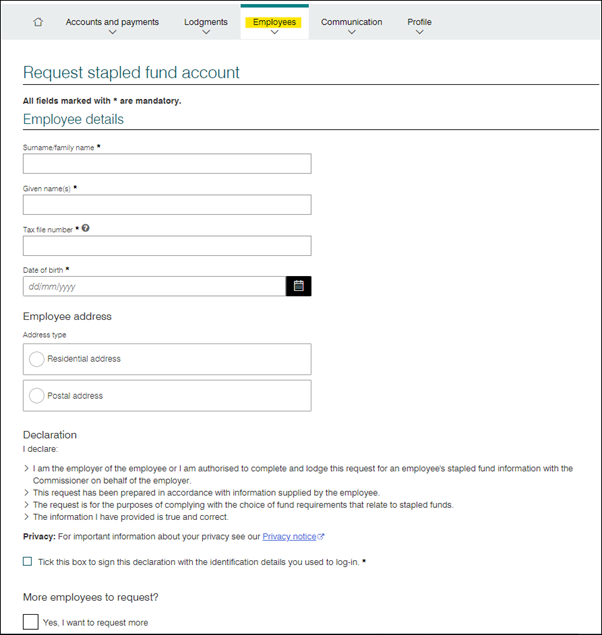Open the Lodgments menu item
The height and width of the screenshot is (635, 602).
(206, 21)
